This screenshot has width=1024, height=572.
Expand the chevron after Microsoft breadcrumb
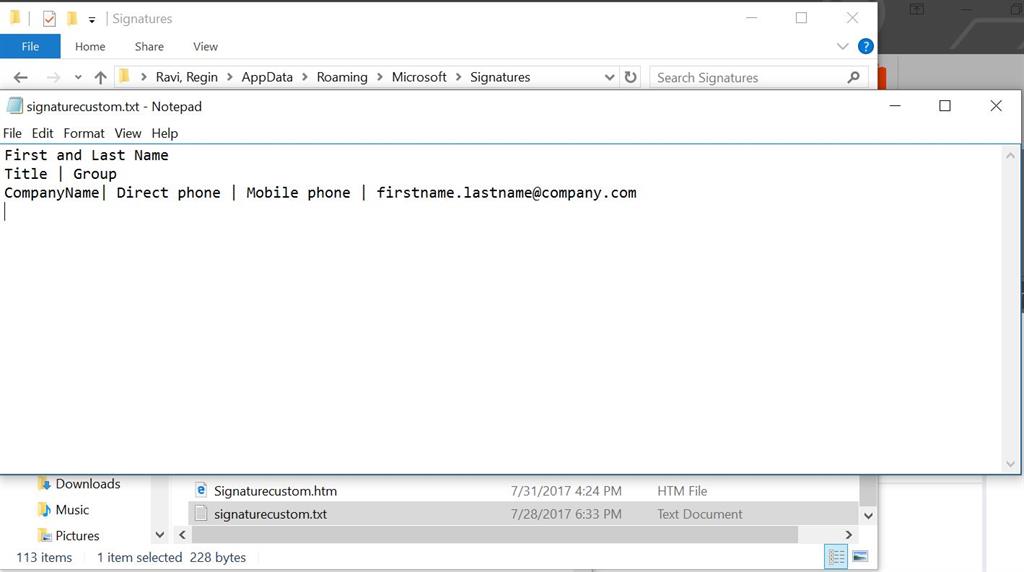click(458, 77)
